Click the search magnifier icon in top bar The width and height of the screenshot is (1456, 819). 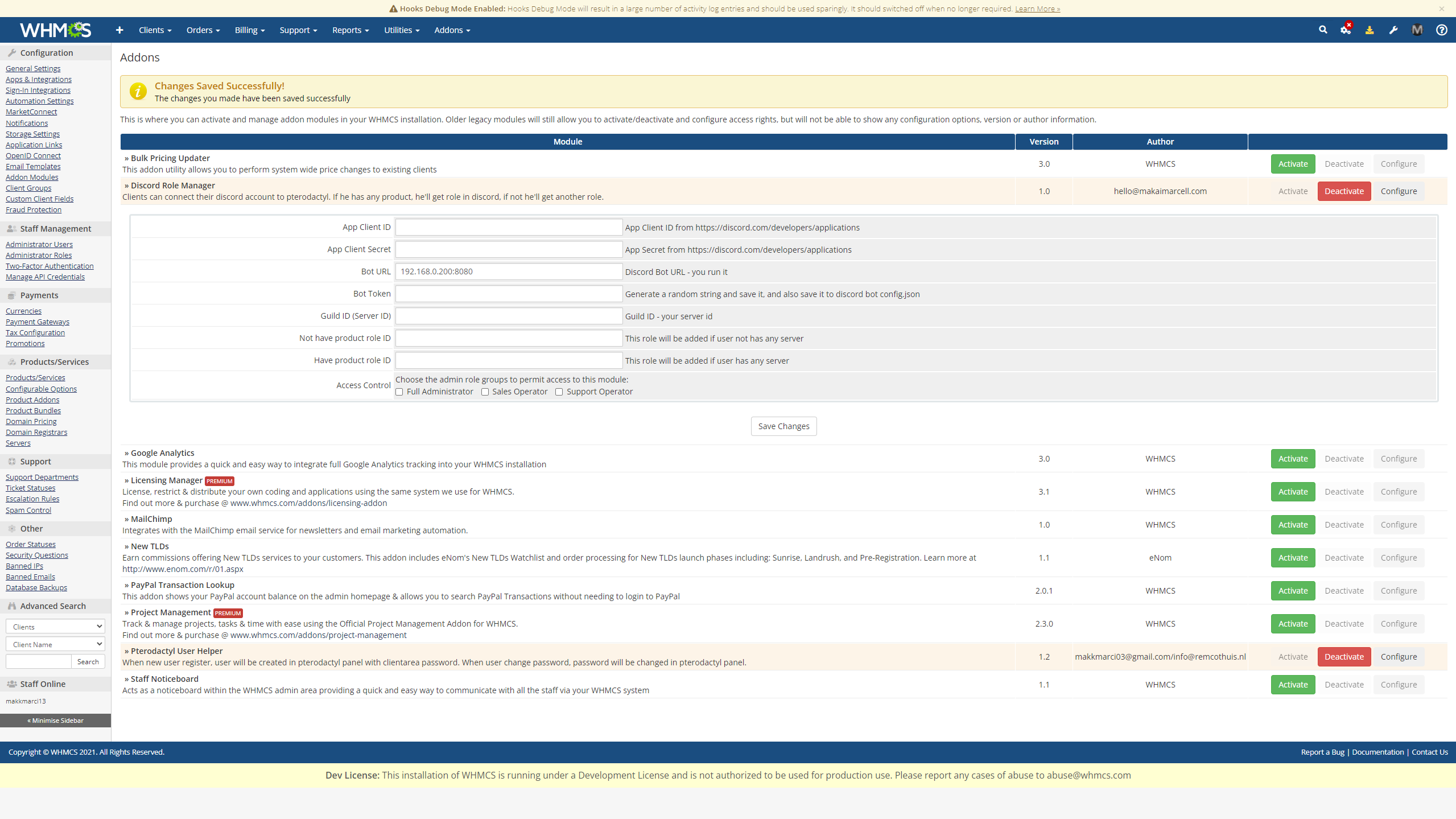pyautogui.click(x=1323, y=30)
